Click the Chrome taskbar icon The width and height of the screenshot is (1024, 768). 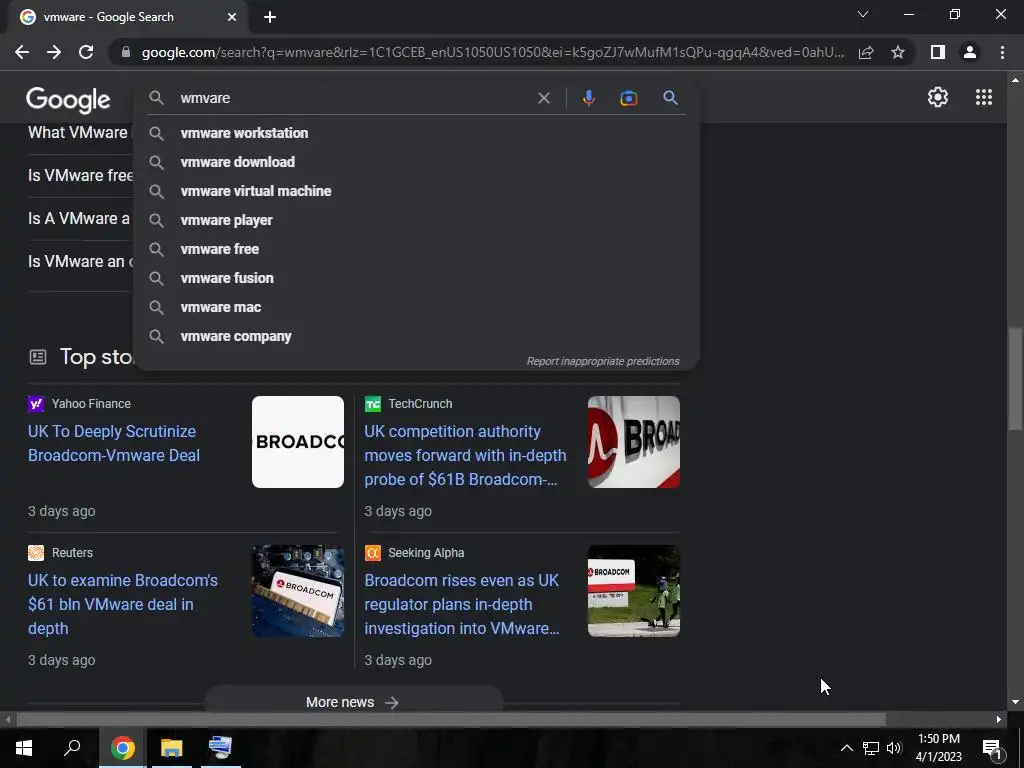(x=122, y=748)
